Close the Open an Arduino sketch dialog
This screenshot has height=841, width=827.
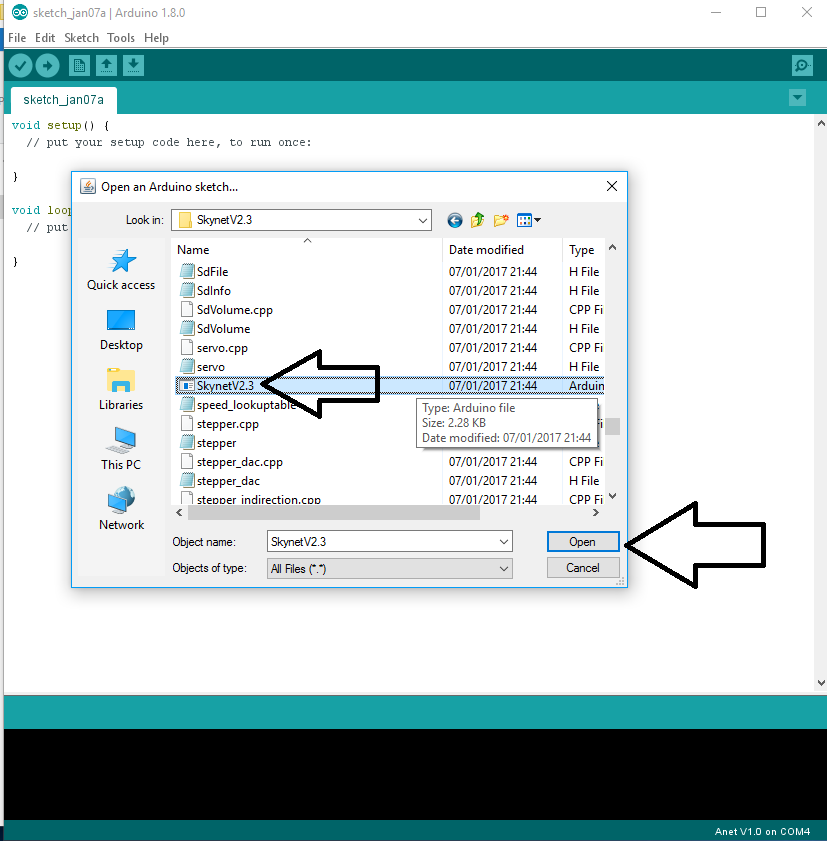tap(612, 187)
